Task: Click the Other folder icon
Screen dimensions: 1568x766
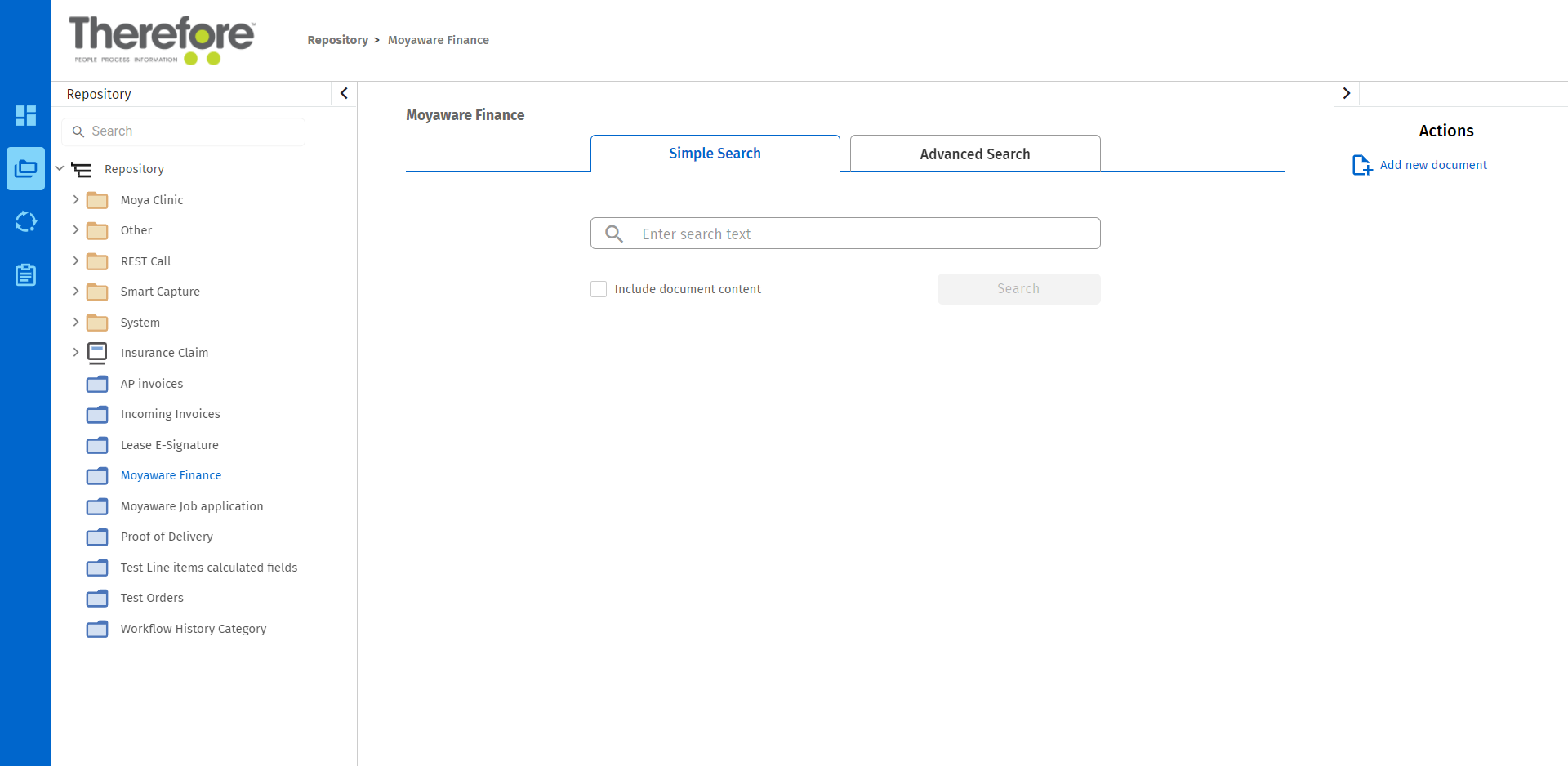Action: point(97,230)
